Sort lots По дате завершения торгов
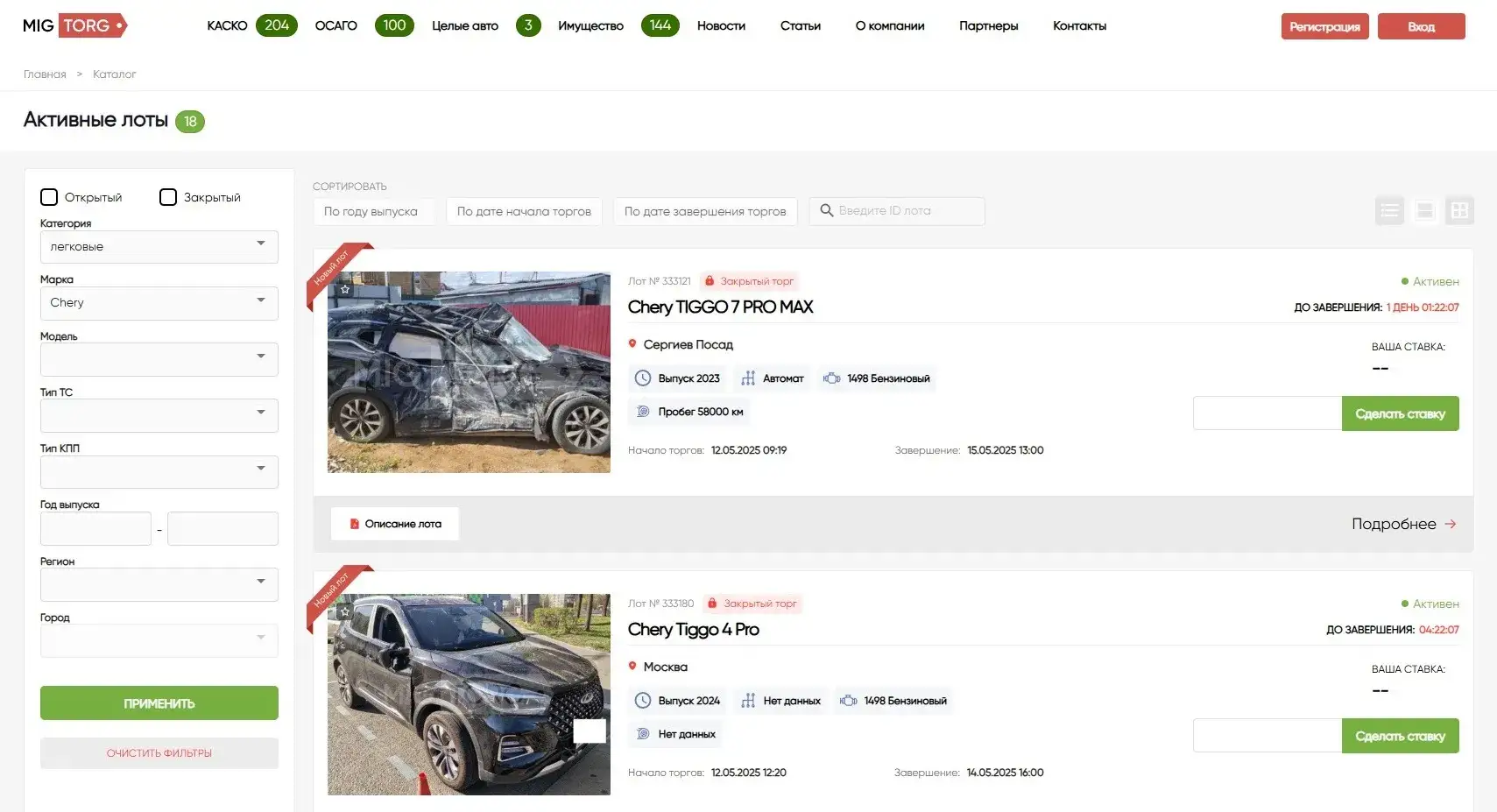Screen dimensions: 1497x812 click(705, 211)
